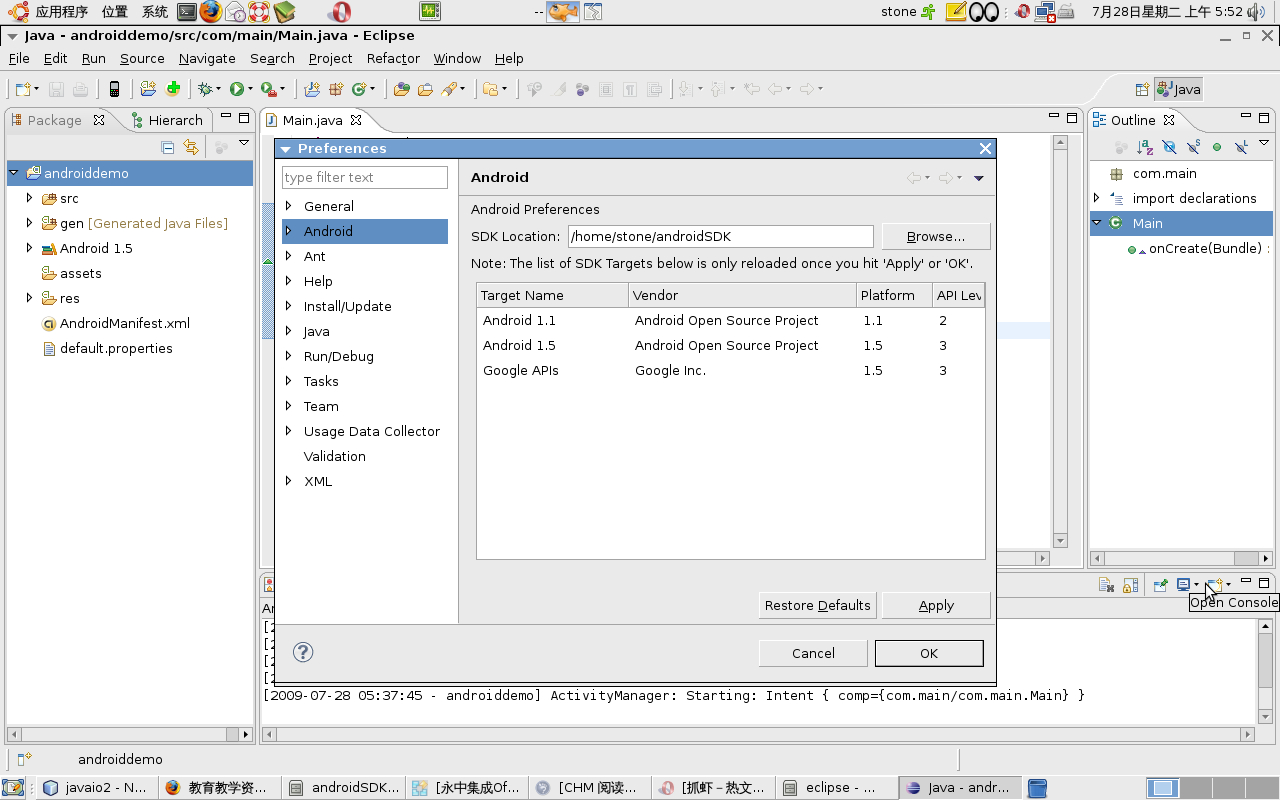This screenshot has height=800, width=1280.
Task: Click Collapse All in Package Explorer
Action: pyautogui.click(x=168, y=147)
